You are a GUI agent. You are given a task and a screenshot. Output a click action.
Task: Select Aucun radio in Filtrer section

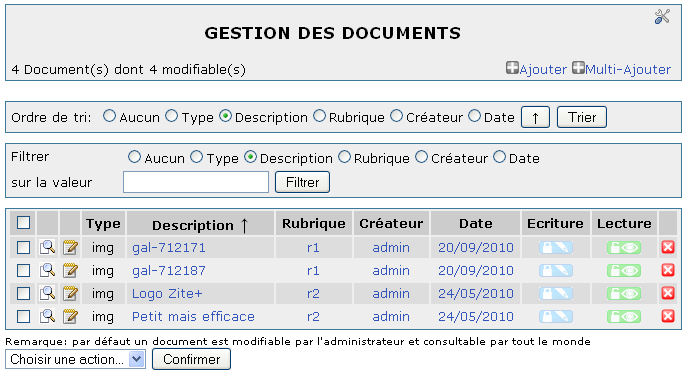coord(134,157)
